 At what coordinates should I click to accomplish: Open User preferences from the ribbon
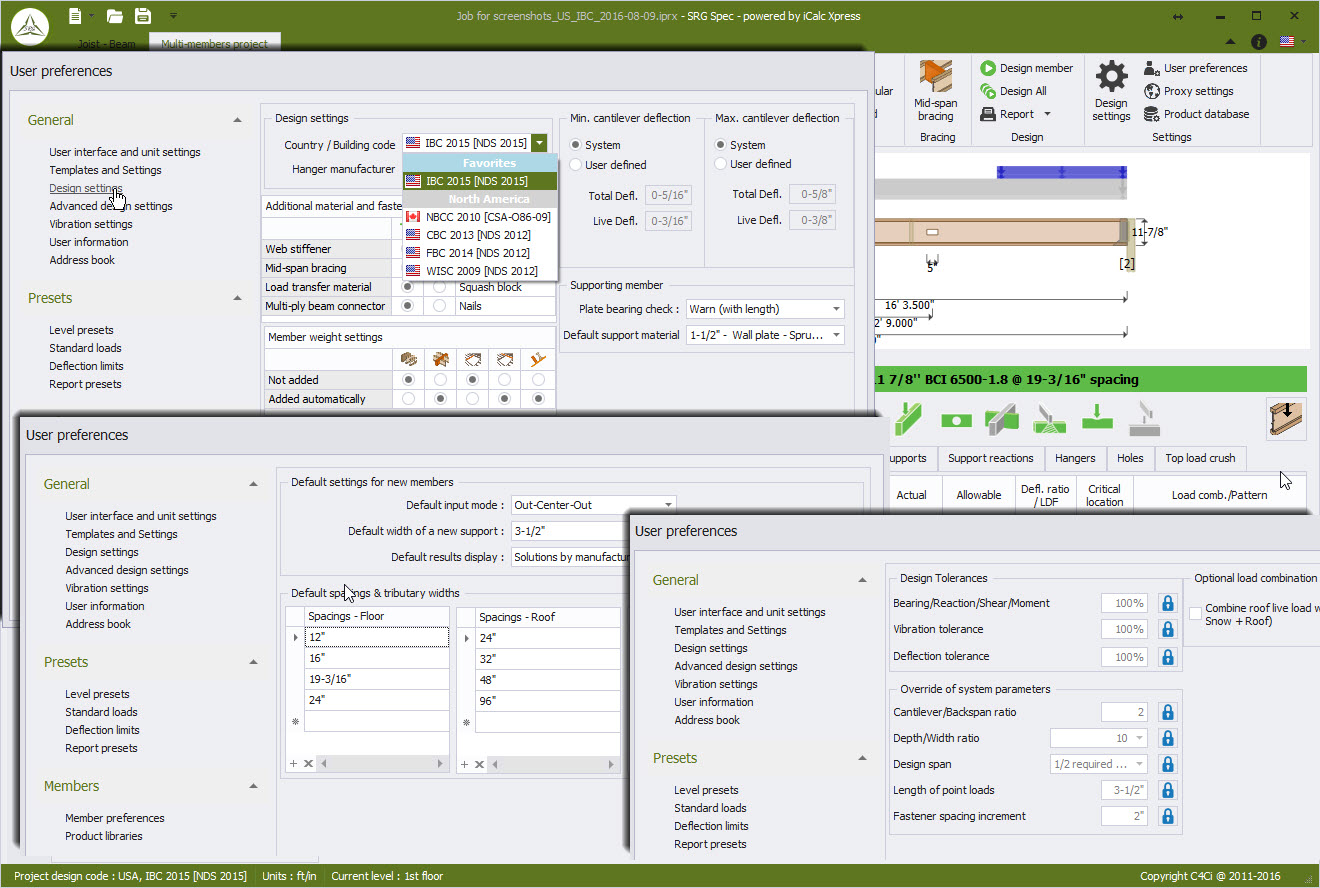click(x=1196, y=68)
